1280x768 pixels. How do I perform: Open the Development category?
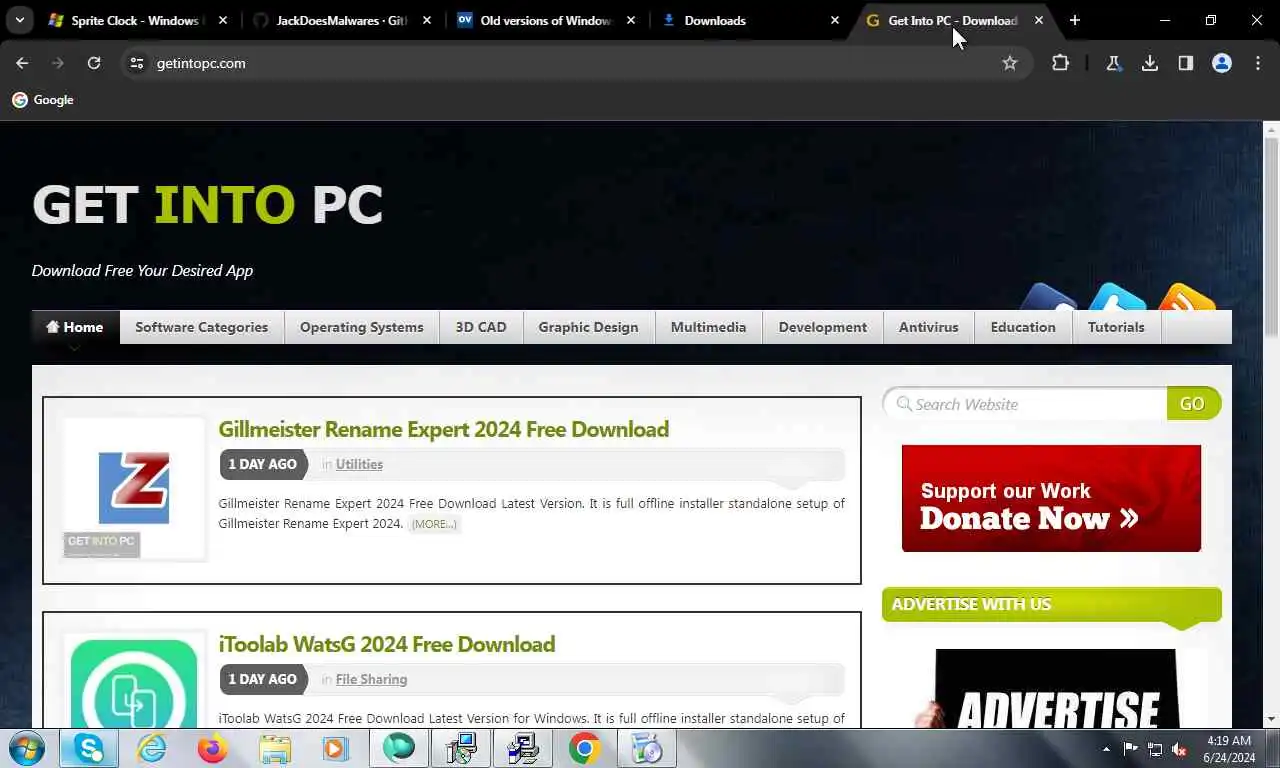pyautogui.click(x=823, y=327)
